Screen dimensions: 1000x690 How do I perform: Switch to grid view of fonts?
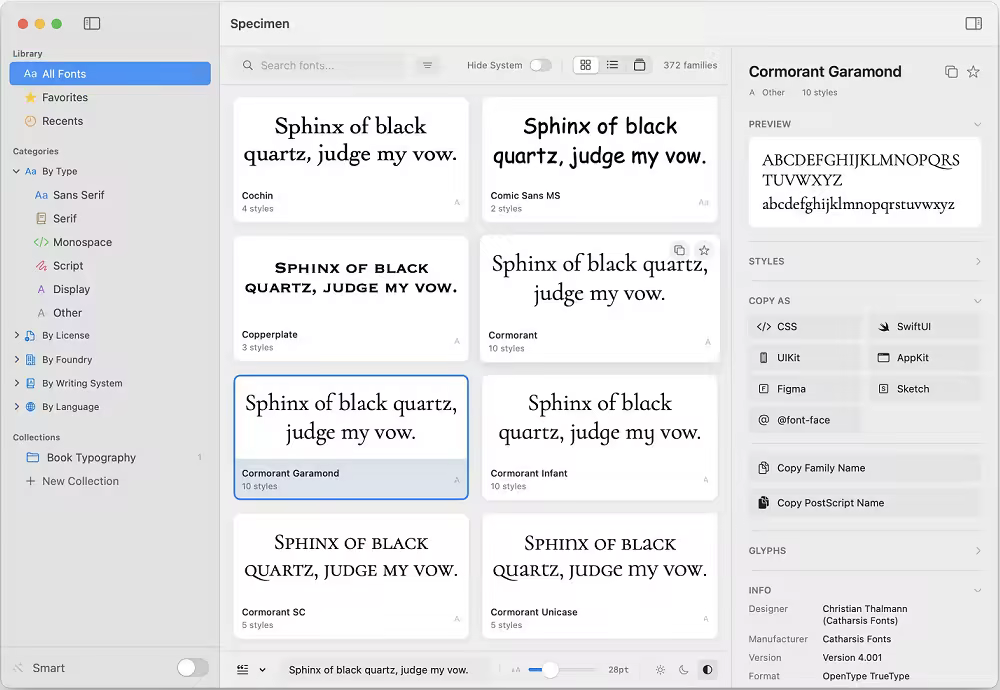click(586, 64)
